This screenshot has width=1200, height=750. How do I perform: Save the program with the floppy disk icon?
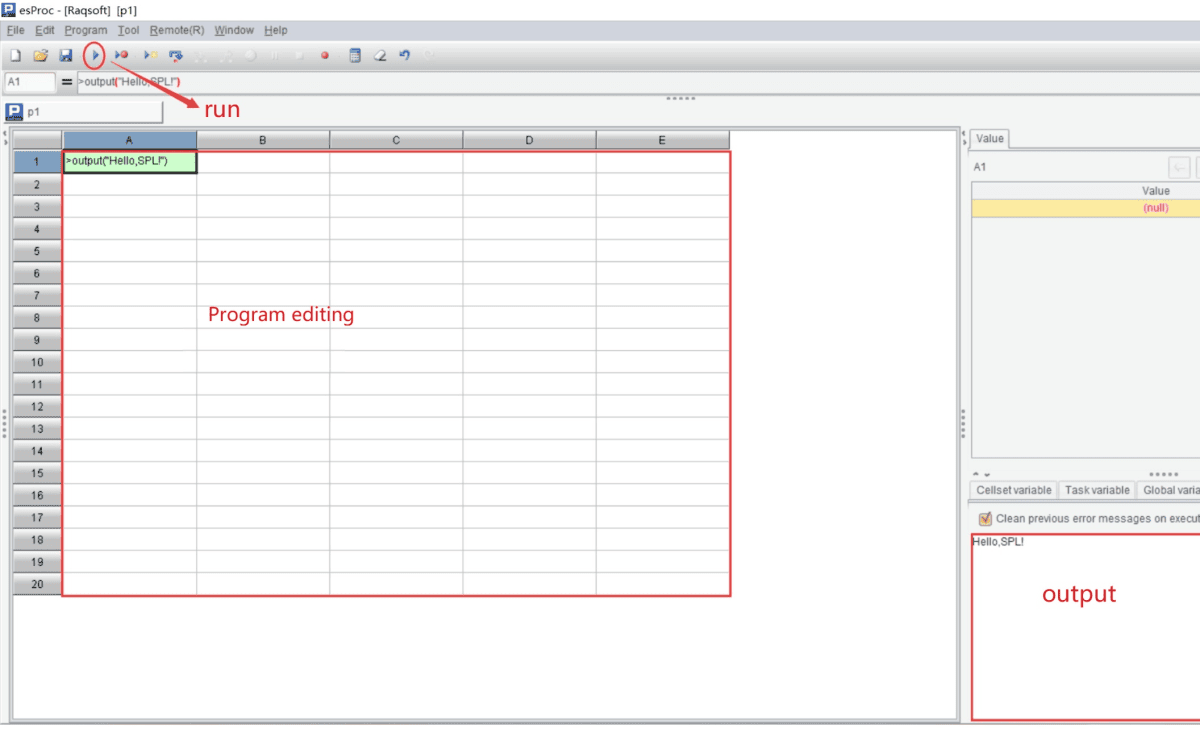tap(66, 56)
